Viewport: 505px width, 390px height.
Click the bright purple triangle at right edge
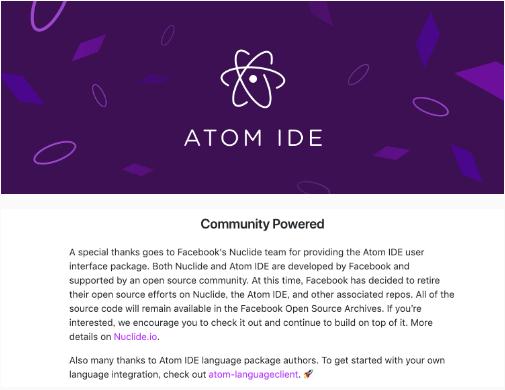tap(482, 80)
